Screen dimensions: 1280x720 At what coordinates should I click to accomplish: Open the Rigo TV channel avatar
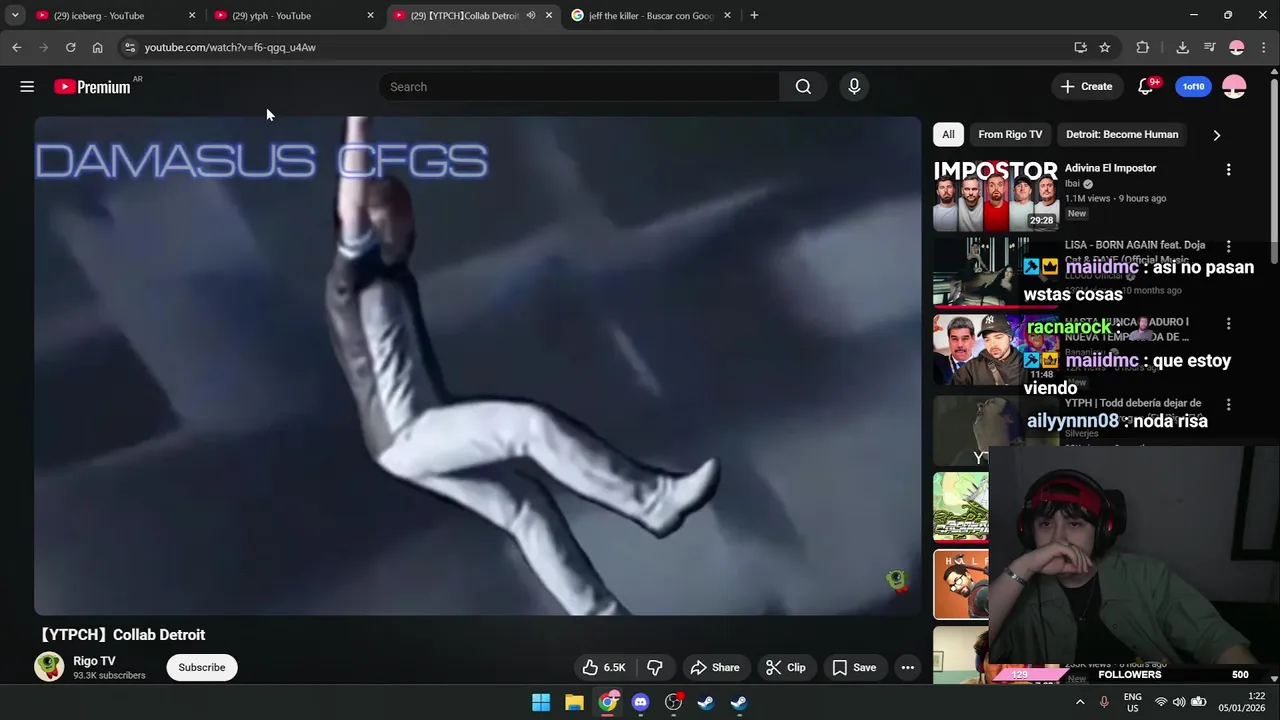pyautogui.click(x=49, y=667)
